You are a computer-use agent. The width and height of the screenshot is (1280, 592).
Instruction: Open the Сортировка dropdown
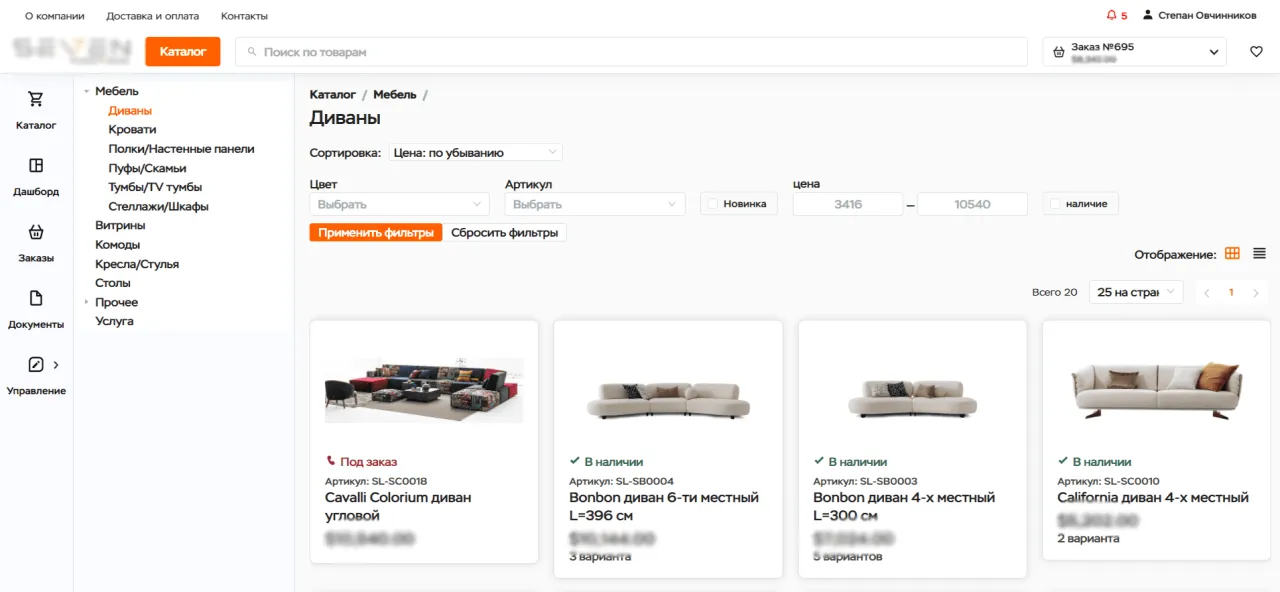click(x=475, y=153)
